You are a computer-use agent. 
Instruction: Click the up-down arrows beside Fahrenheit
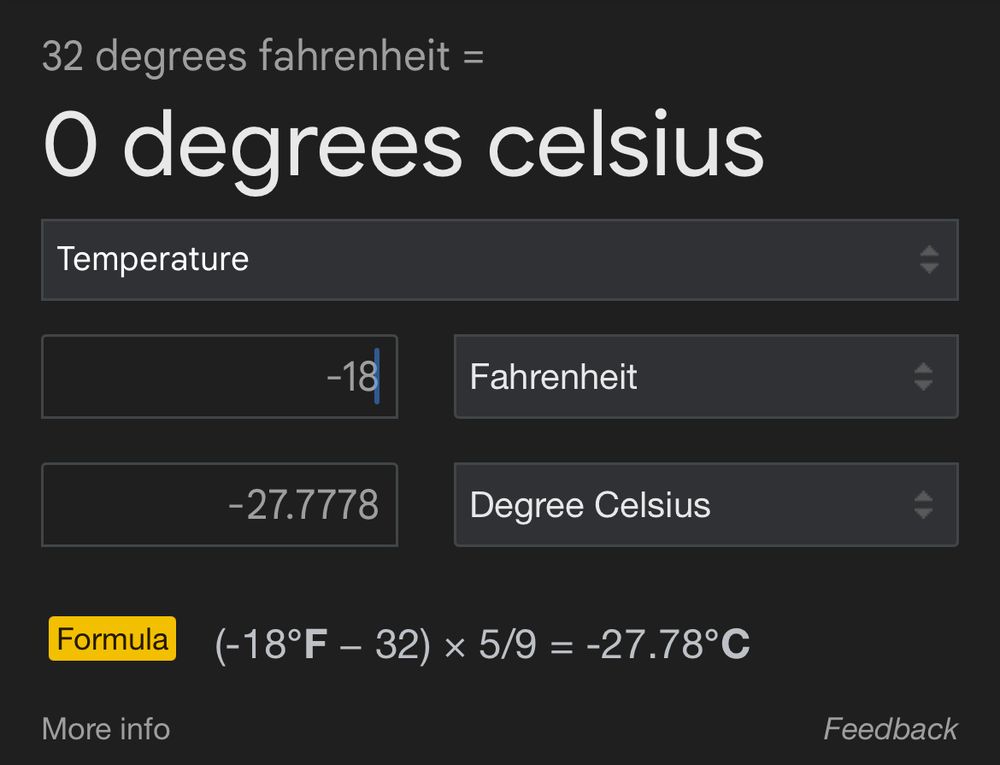923,377
